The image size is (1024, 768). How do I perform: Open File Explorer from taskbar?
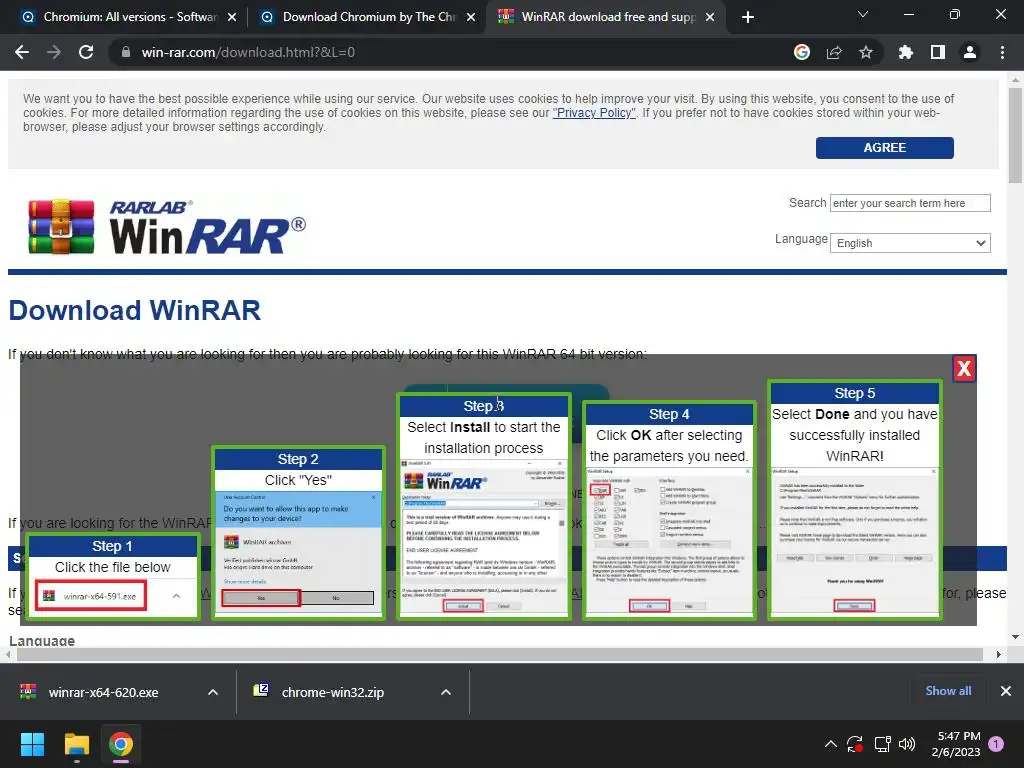point(76,744)
